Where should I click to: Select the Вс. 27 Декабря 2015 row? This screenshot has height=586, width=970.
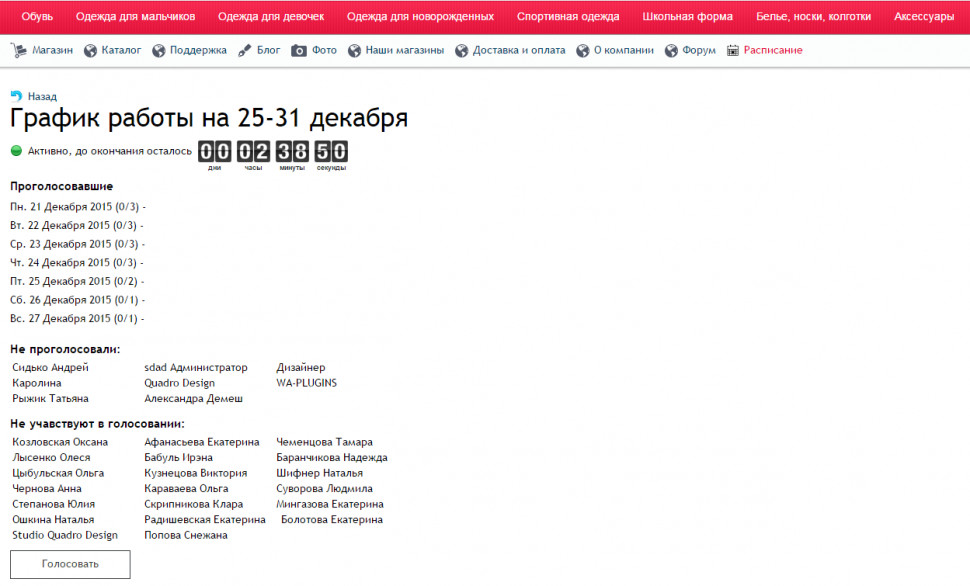point(77,318)
